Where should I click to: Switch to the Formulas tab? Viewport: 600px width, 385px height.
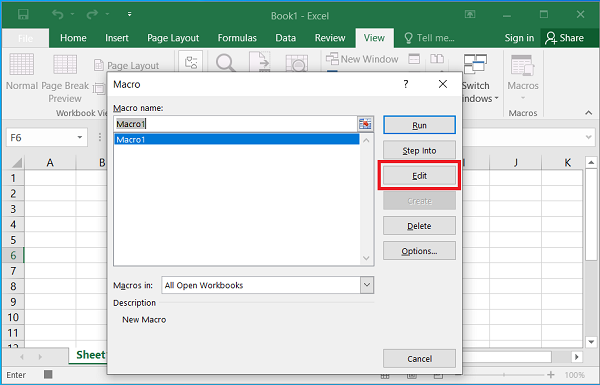pos(237,38)
